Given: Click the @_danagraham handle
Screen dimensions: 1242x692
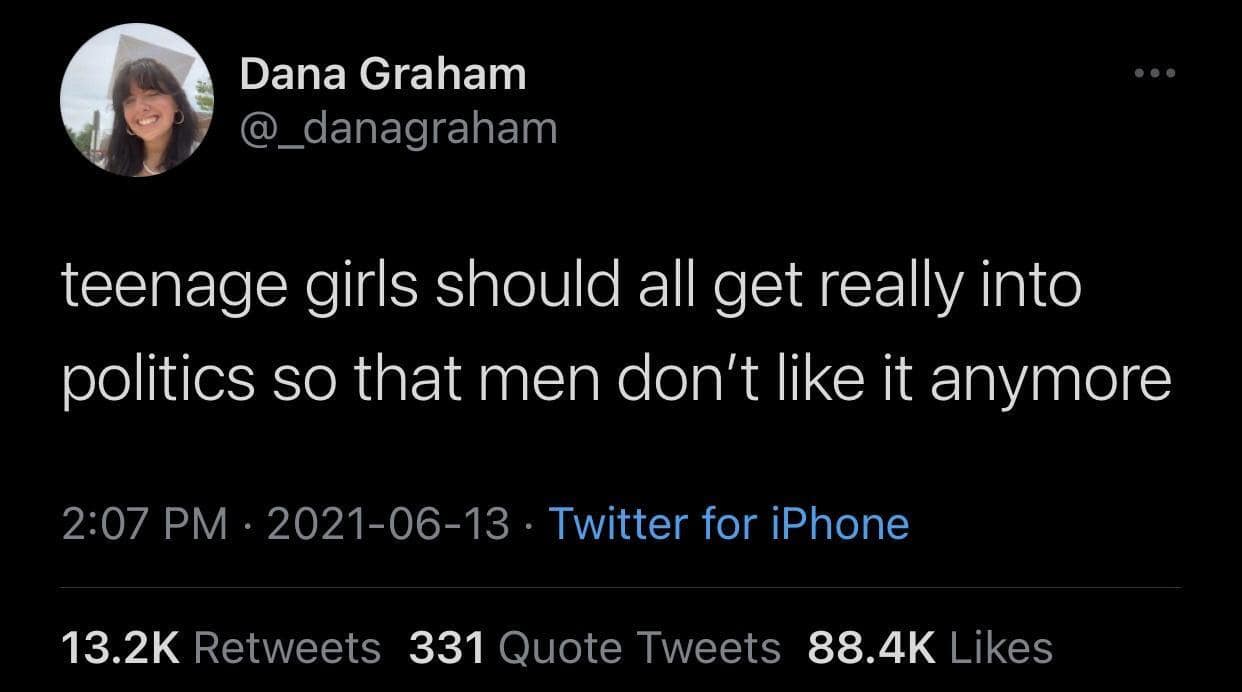Looking at the screenshot, I should [398, 128].
